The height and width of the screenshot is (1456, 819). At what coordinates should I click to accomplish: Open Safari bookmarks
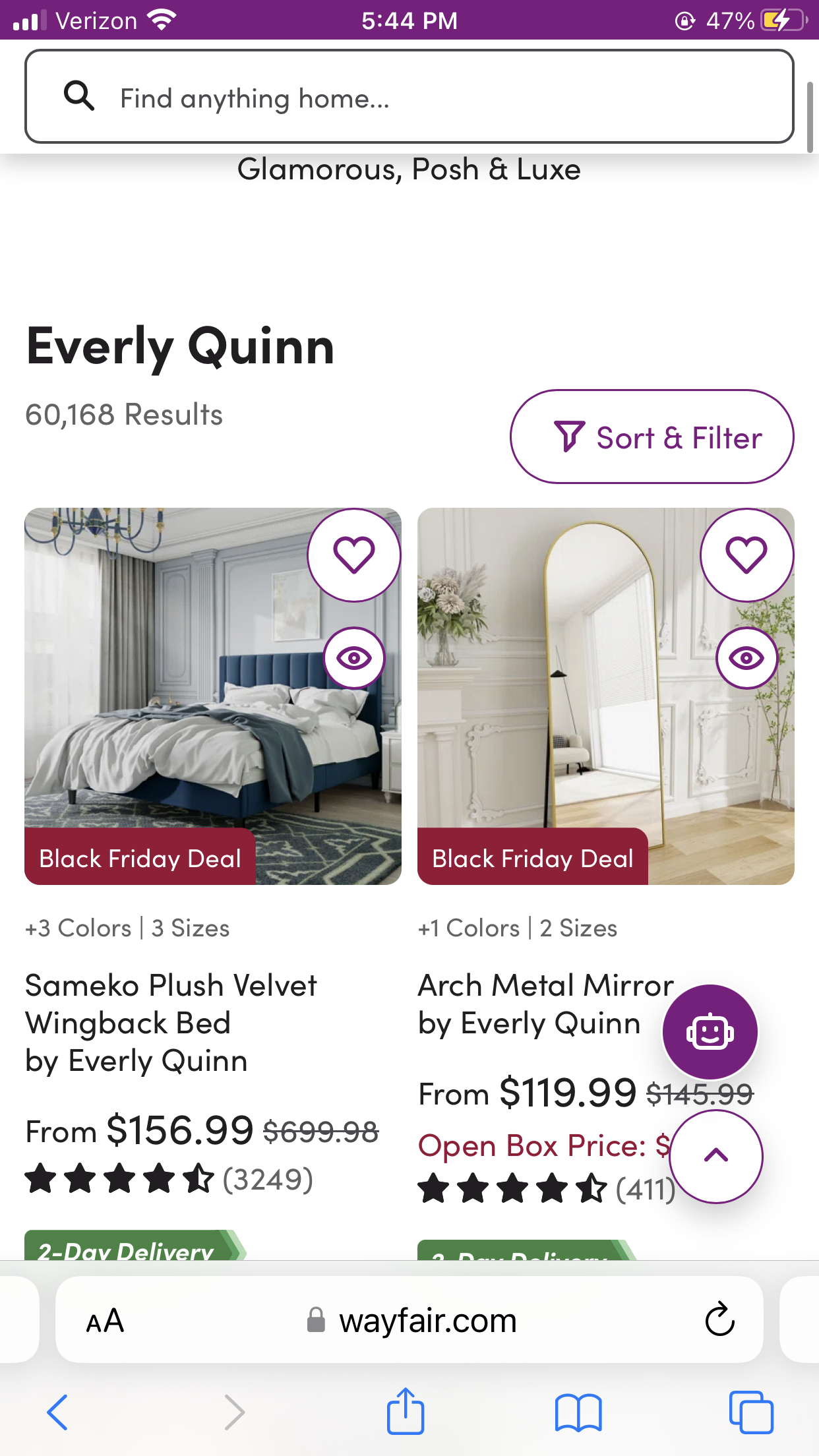click(x=578, y=1412)
